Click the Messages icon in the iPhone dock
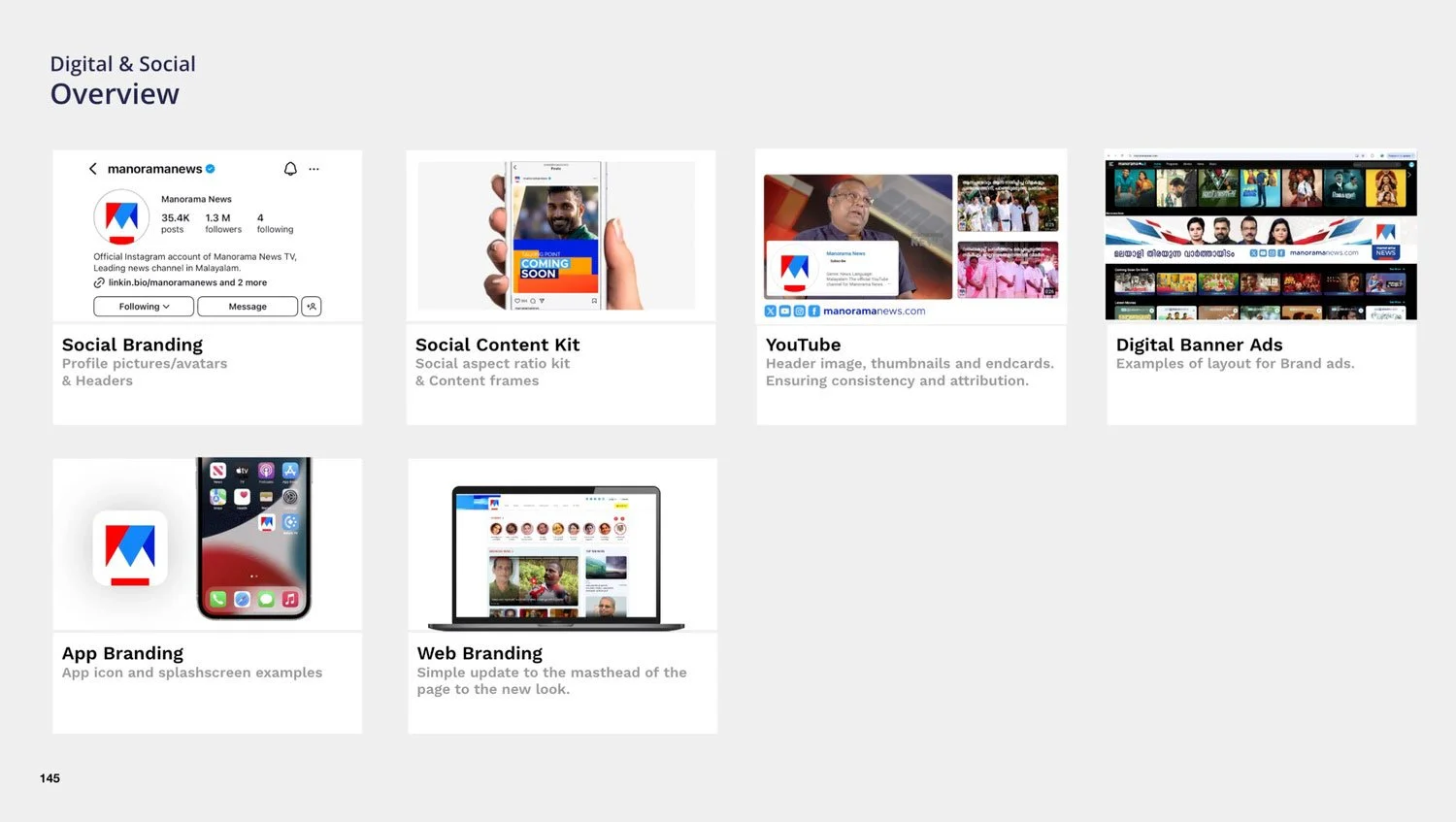The height and width of the screenshot is (822, 1456). 267,600
